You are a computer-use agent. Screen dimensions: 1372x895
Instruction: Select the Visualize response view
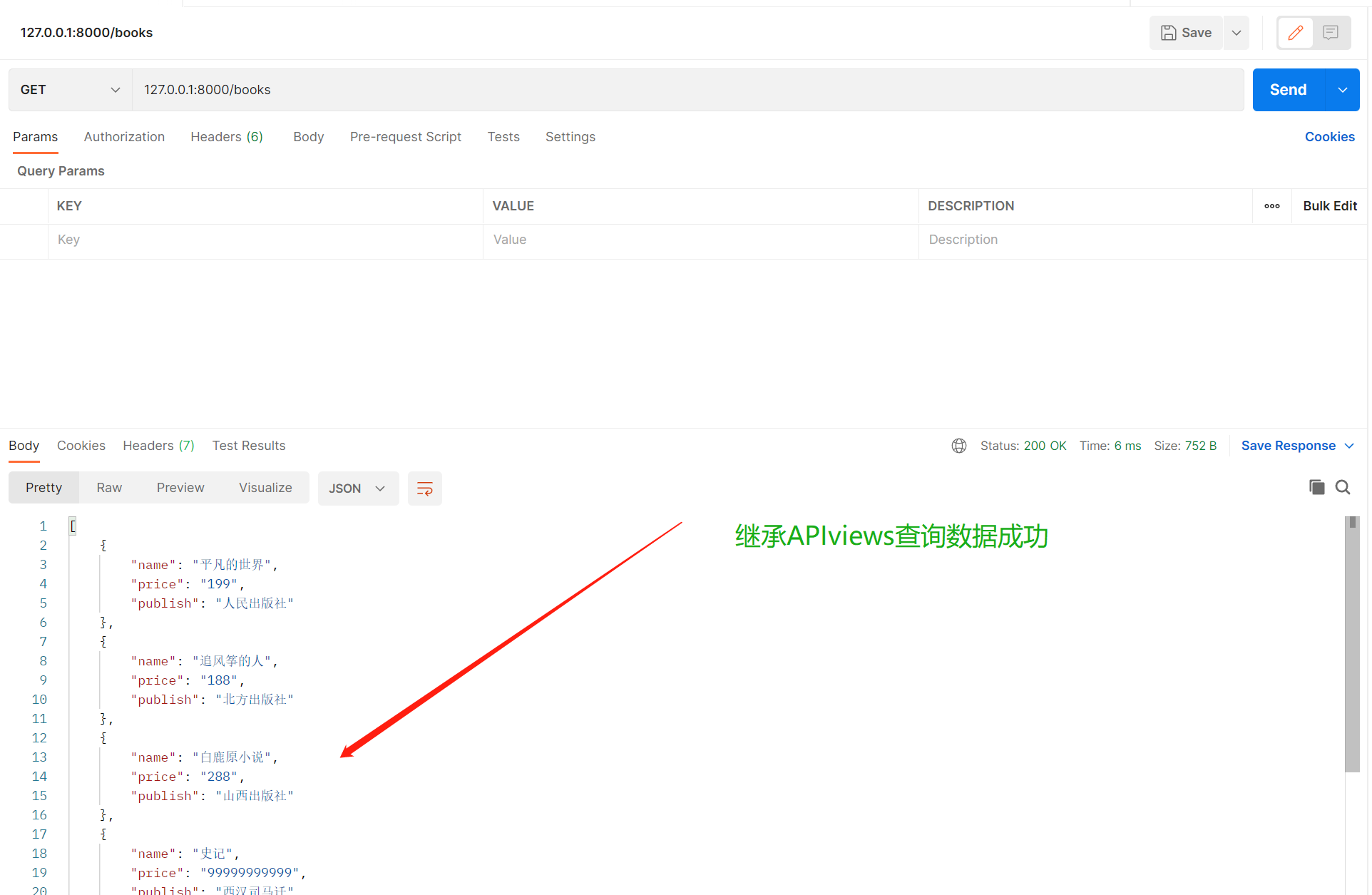pyautogui.click(x=265, y=488)
